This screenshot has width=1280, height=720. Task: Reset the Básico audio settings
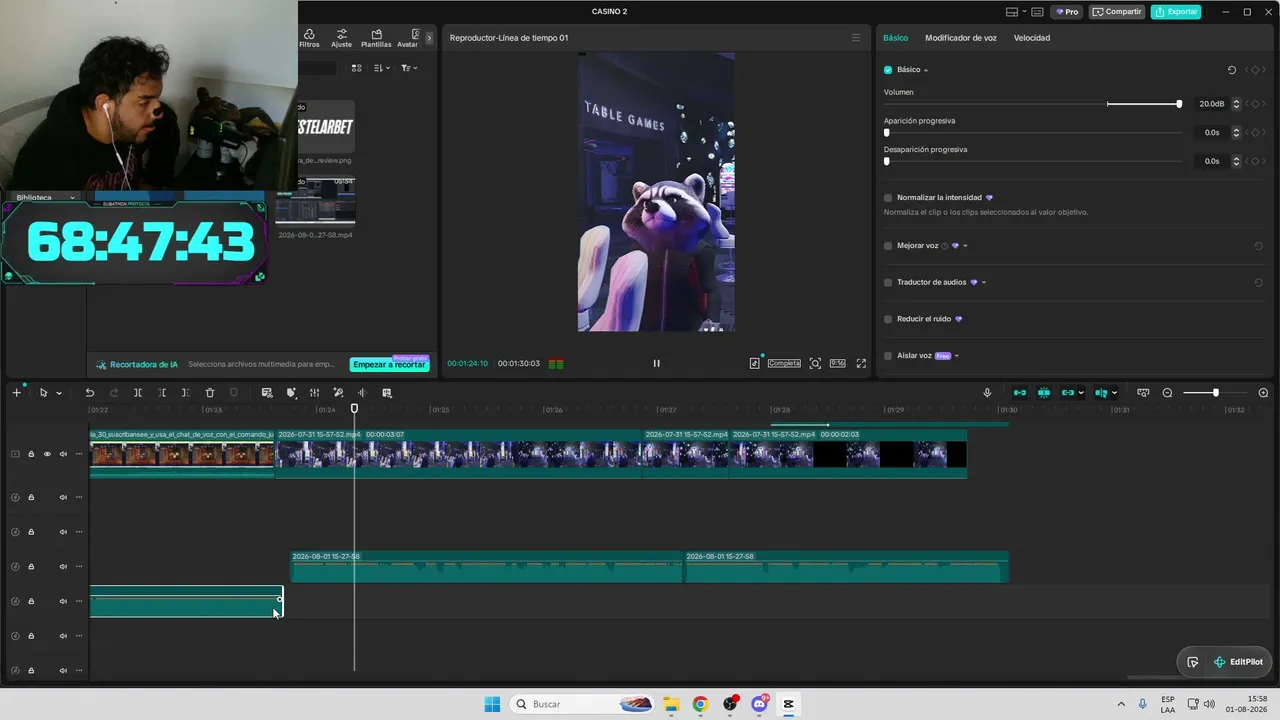1232,70
